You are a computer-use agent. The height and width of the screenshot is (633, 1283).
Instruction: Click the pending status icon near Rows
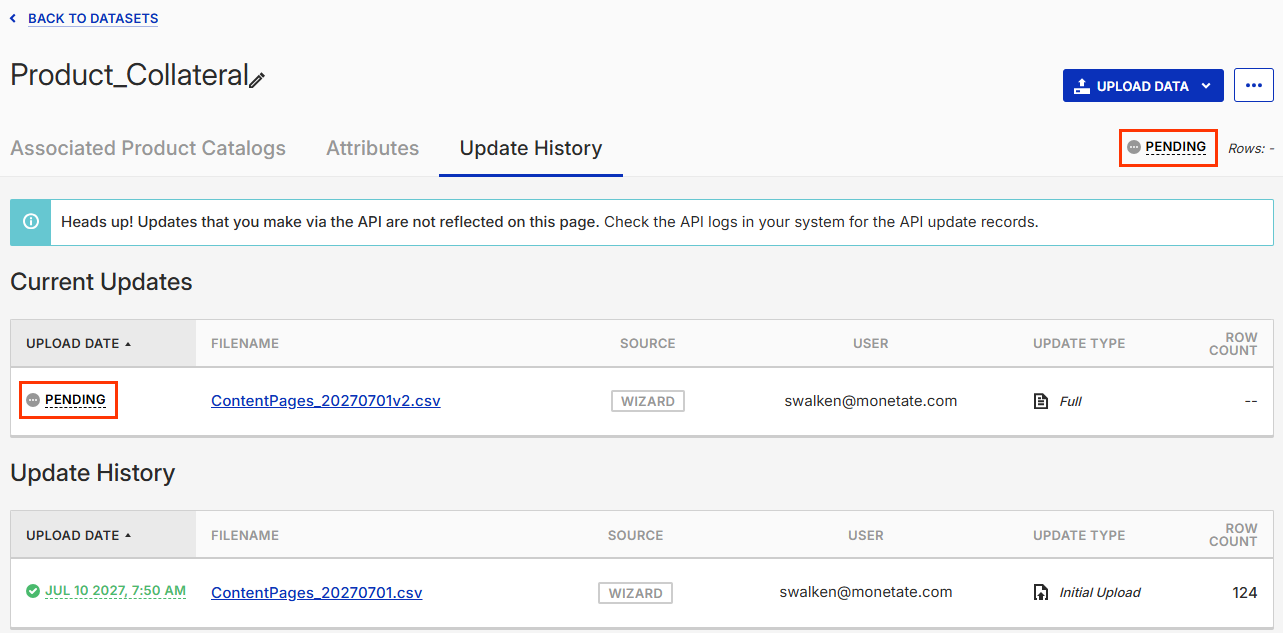(x=1133, y=147)
